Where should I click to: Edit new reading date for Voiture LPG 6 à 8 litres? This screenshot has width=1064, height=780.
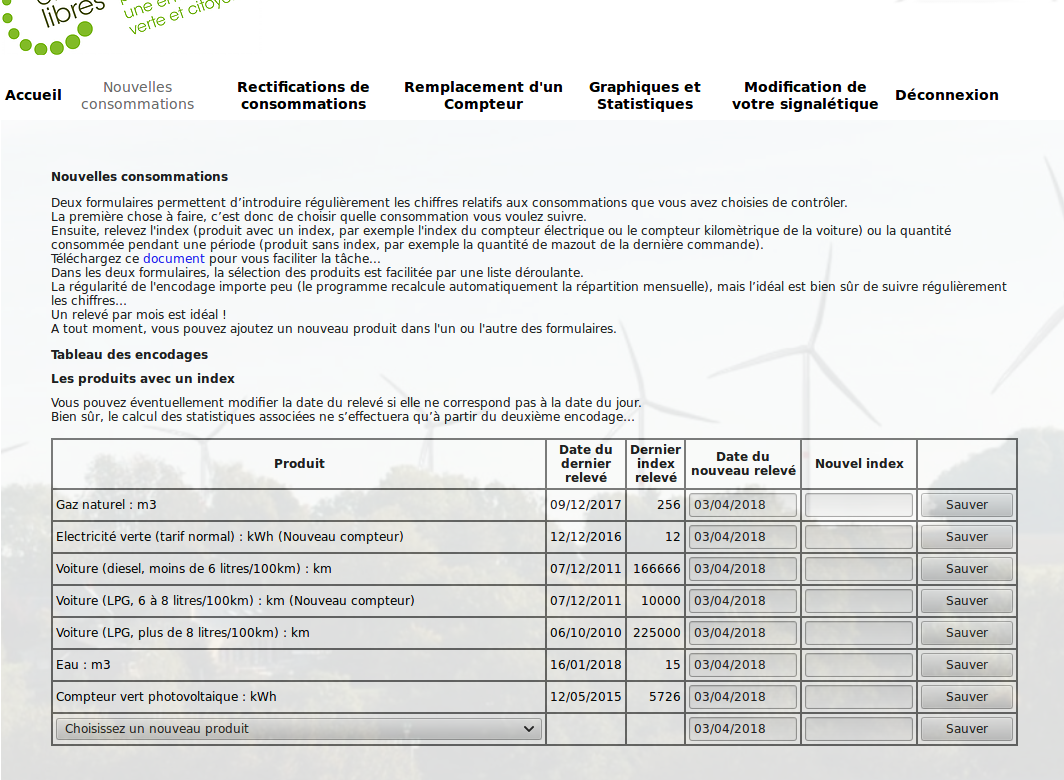pyautogui.click(x=743, y=601)
